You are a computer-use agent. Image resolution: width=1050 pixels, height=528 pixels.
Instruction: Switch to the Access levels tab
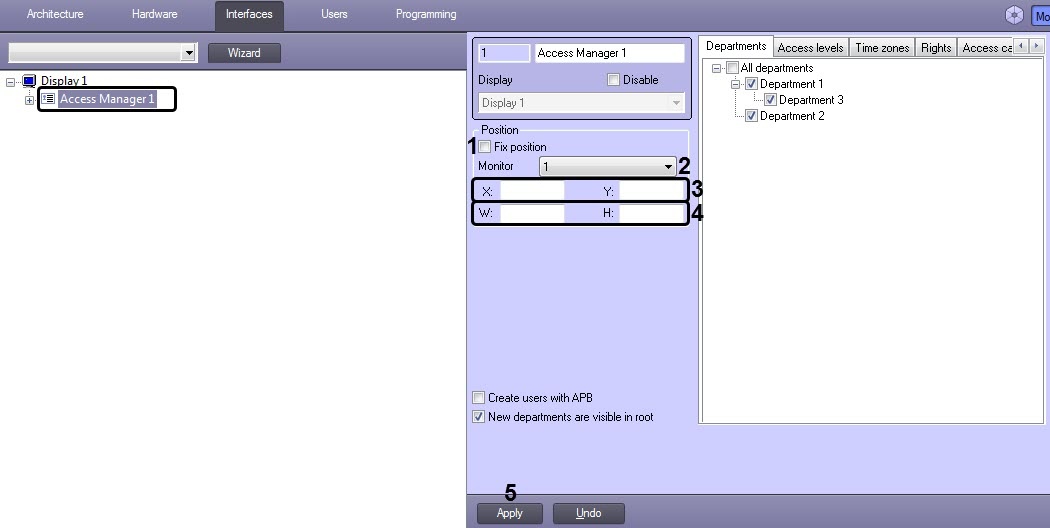coord(810,48)
